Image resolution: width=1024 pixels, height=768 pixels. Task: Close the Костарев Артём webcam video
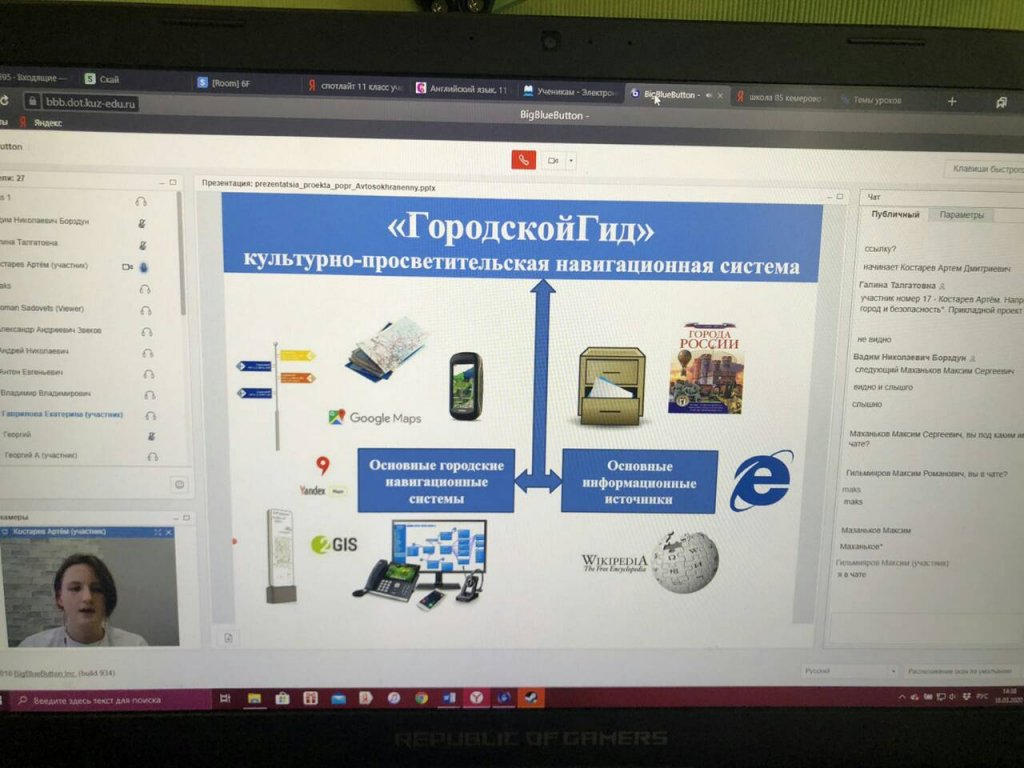click(x=169, y=533)
